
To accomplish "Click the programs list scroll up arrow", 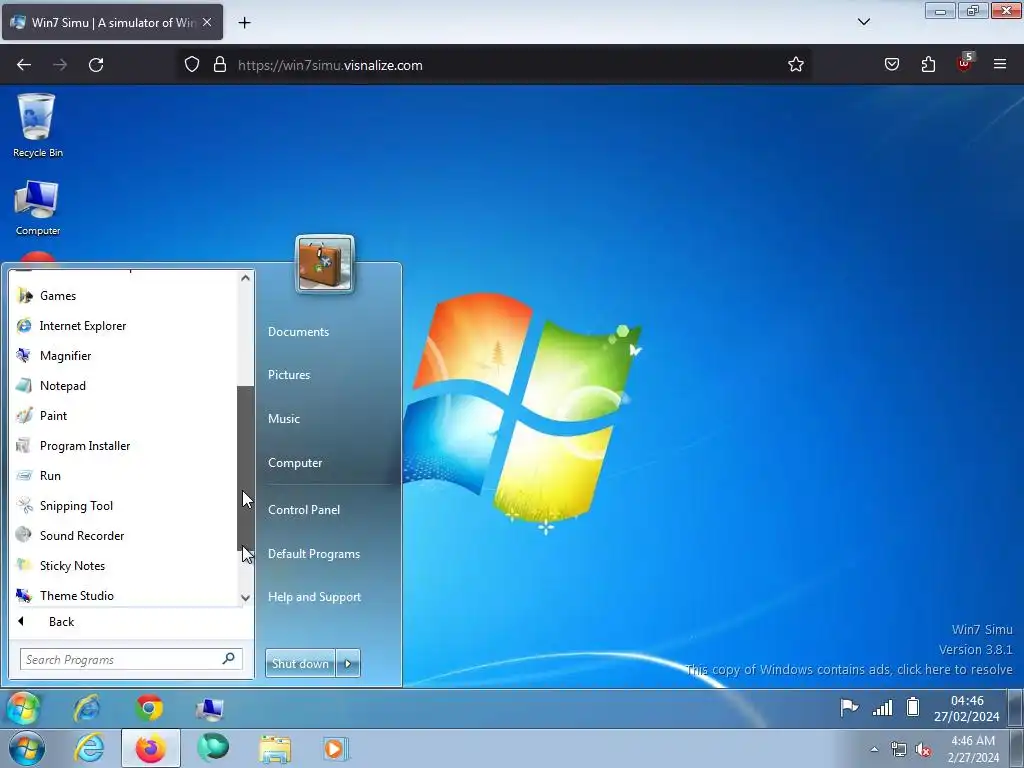I will coord(246,278).
